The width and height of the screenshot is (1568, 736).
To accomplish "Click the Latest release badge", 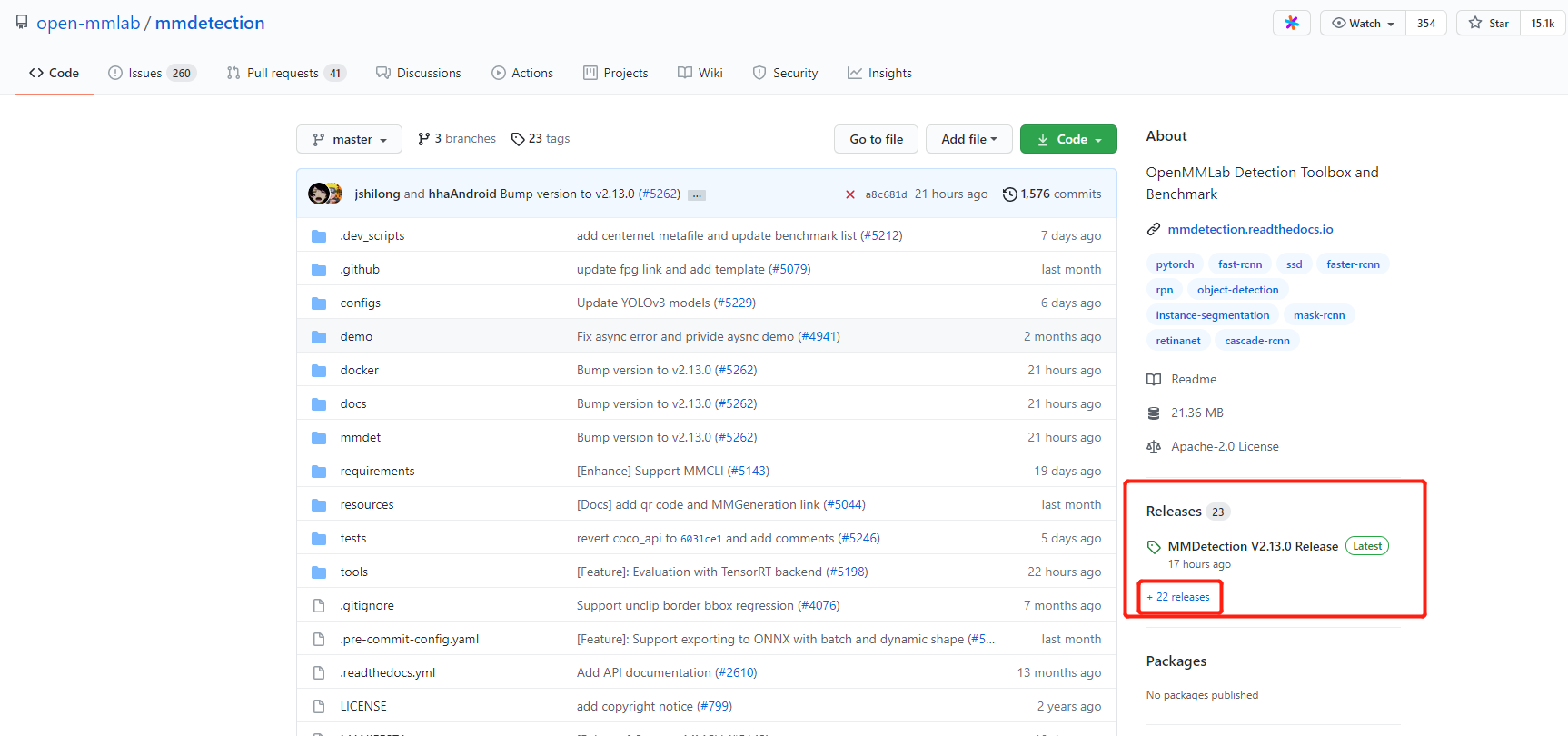I will pyautogui.click(x=1367, y=546).
